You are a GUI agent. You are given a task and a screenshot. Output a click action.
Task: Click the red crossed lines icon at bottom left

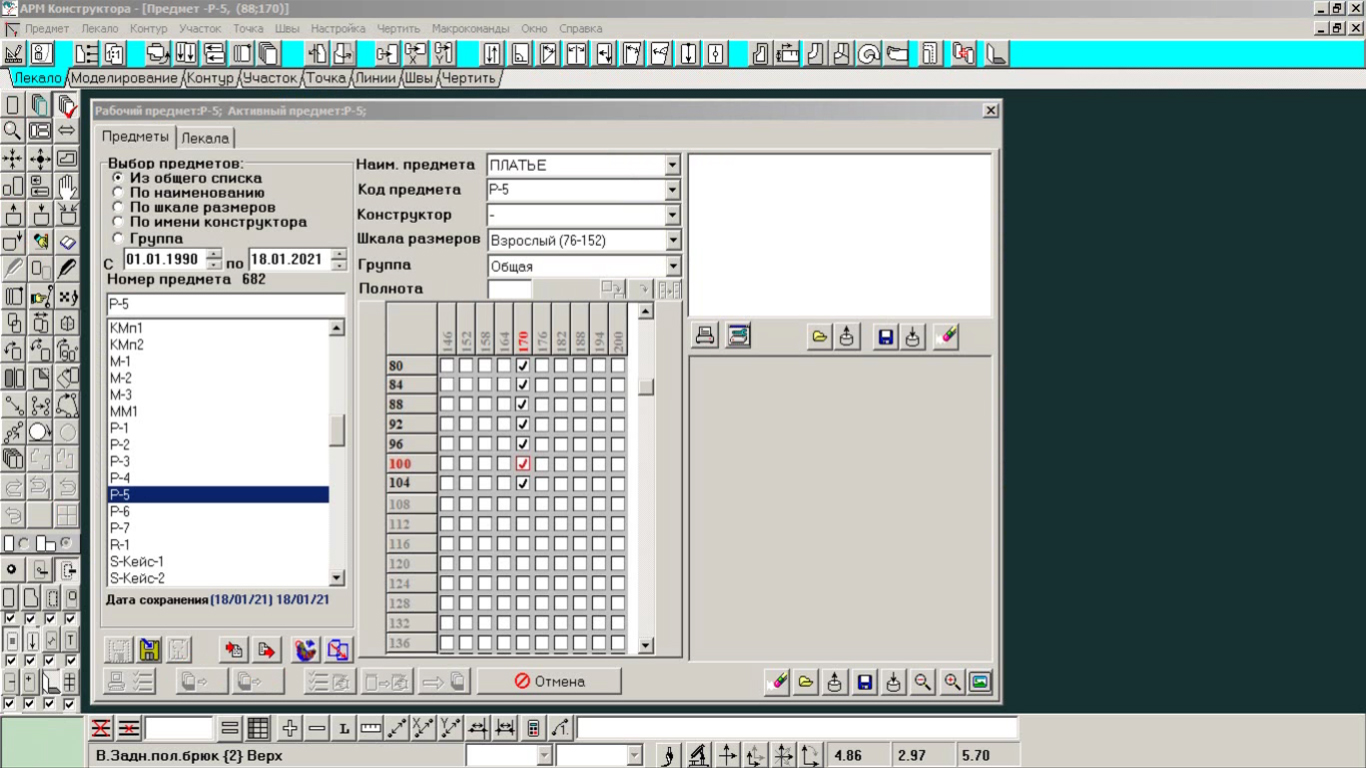click(101, 728)
